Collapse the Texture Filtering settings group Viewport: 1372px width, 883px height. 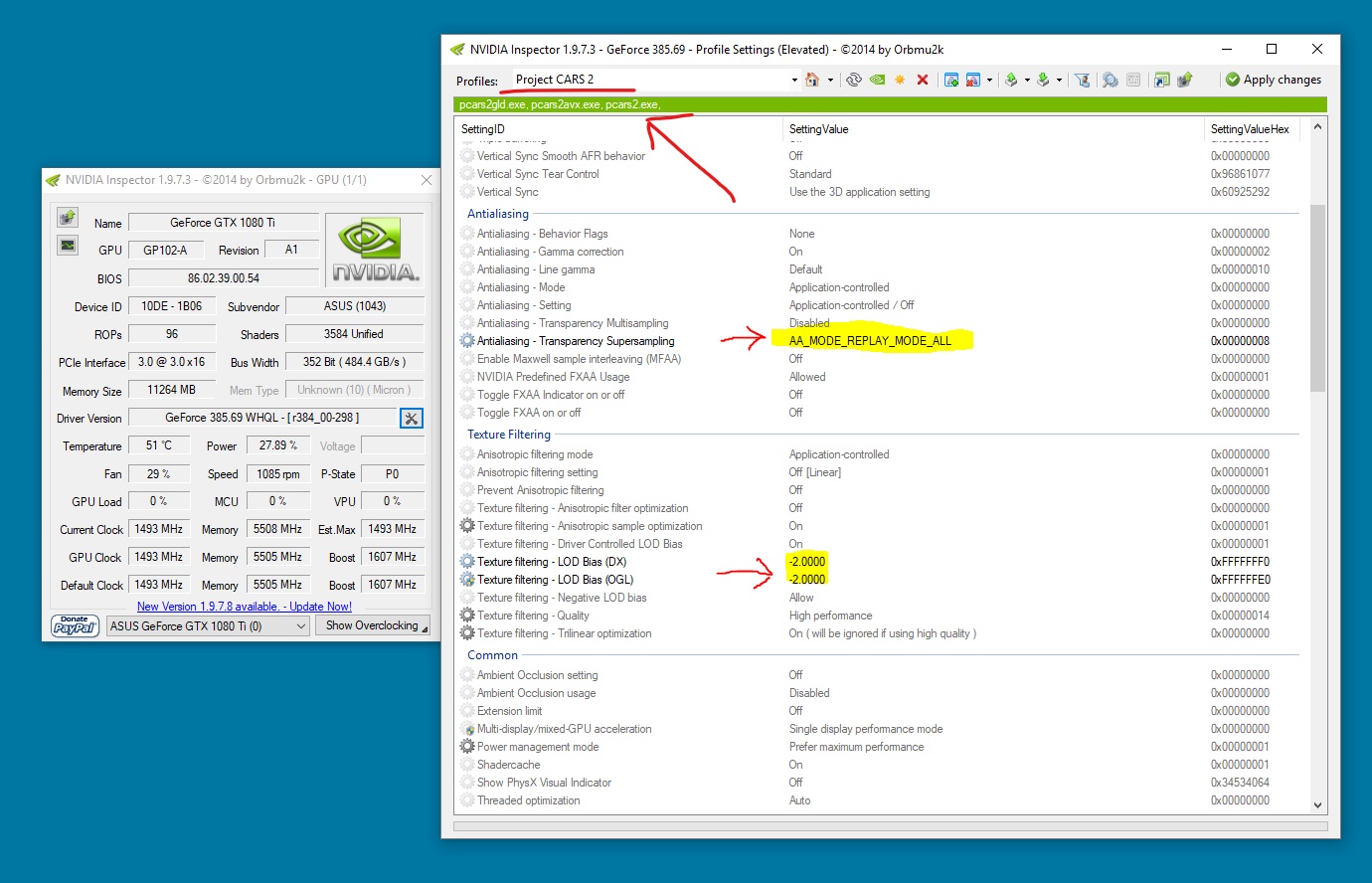click(509, 435)
